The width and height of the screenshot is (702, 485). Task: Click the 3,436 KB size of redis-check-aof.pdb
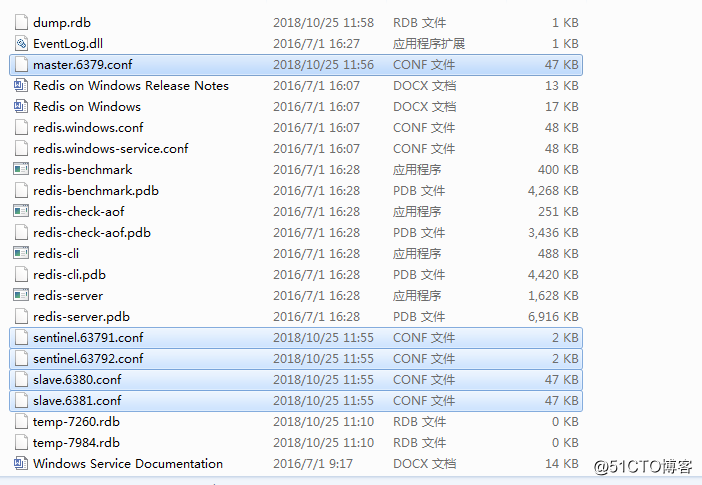[553, 233]
